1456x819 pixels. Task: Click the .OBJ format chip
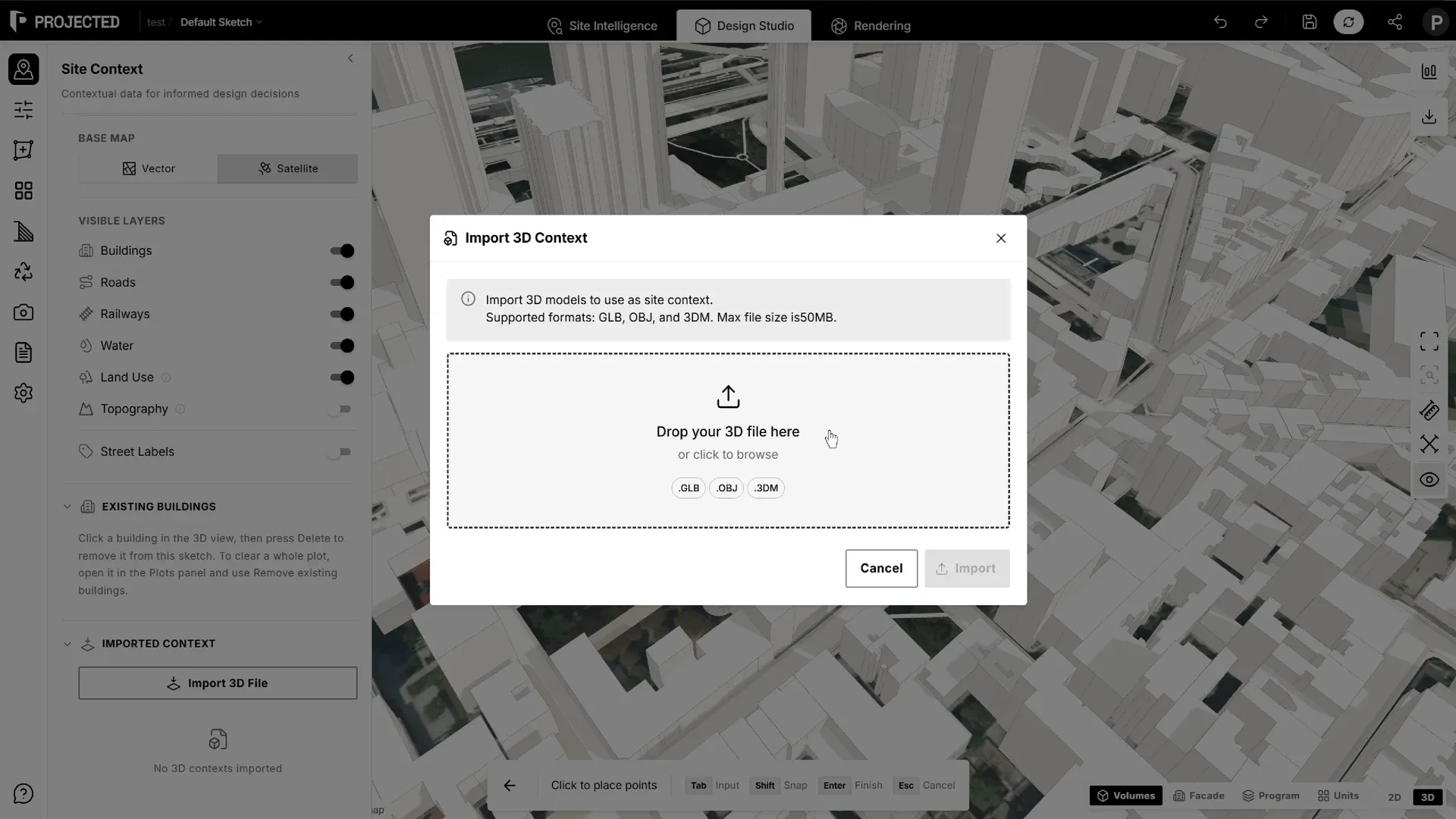pyautogui.click(x=726, y=488)
